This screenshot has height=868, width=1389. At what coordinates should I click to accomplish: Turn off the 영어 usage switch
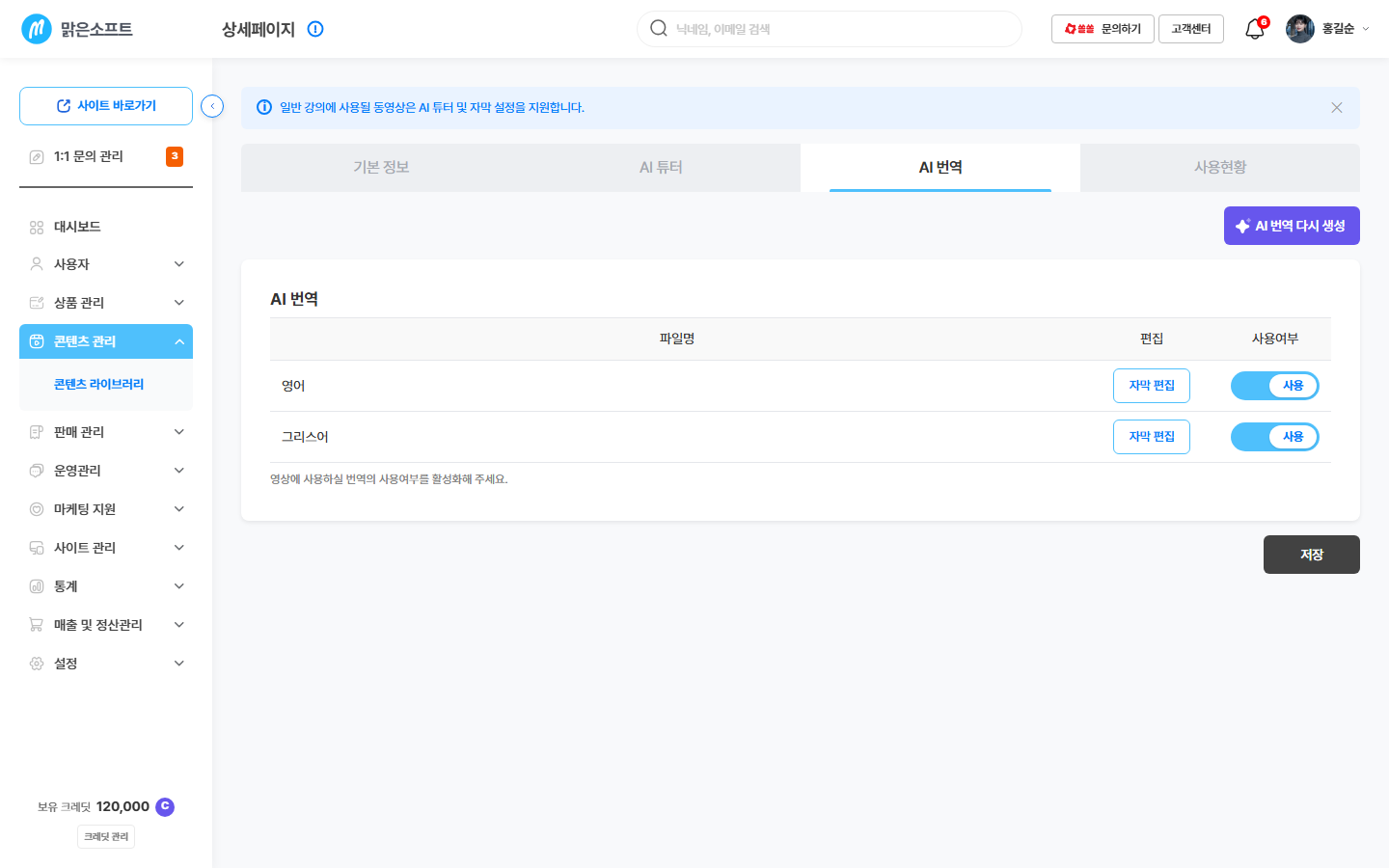(x=1274, y=386)
